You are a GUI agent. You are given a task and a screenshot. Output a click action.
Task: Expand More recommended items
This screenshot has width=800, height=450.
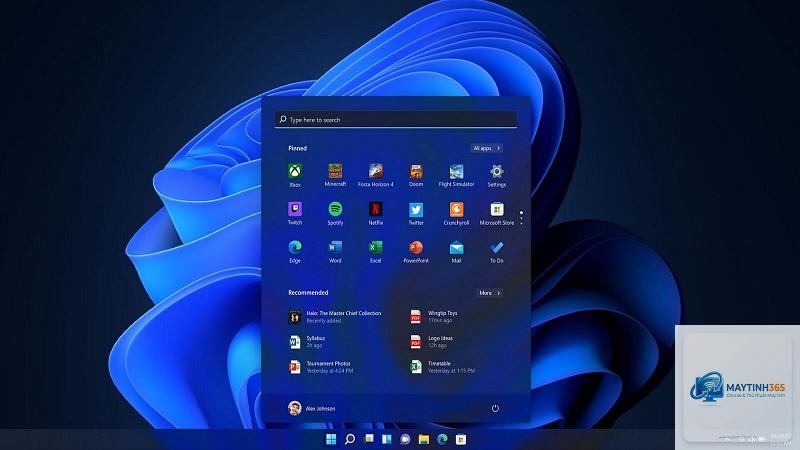click(x=490, y=293)
